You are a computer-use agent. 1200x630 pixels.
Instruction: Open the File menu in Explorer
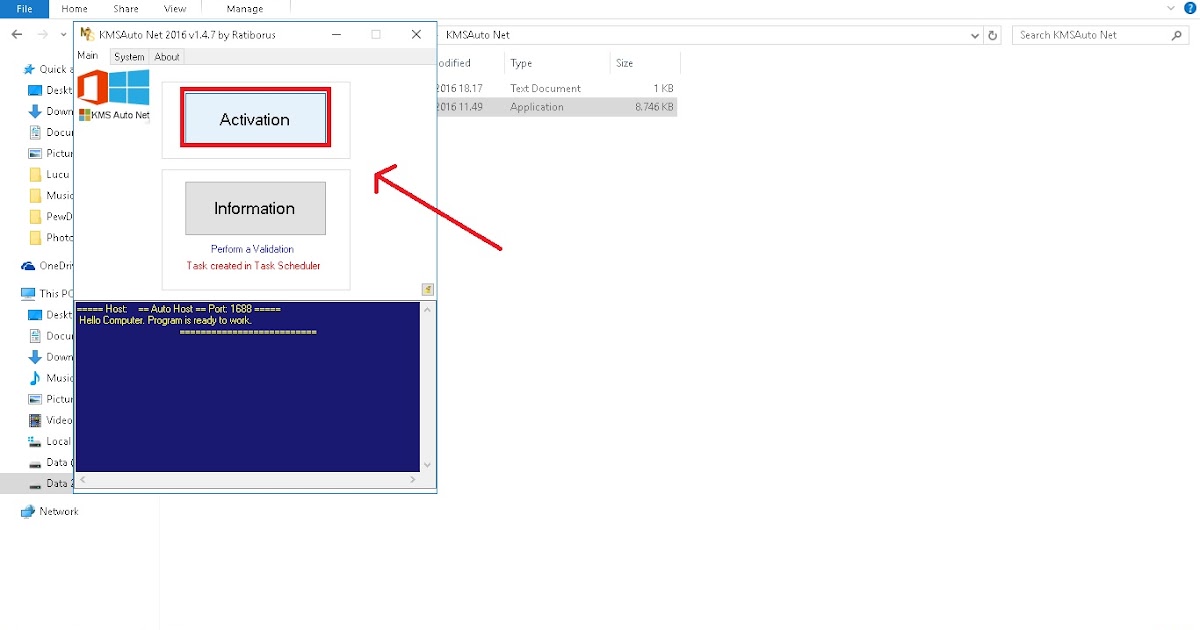(x=25, y=8)
